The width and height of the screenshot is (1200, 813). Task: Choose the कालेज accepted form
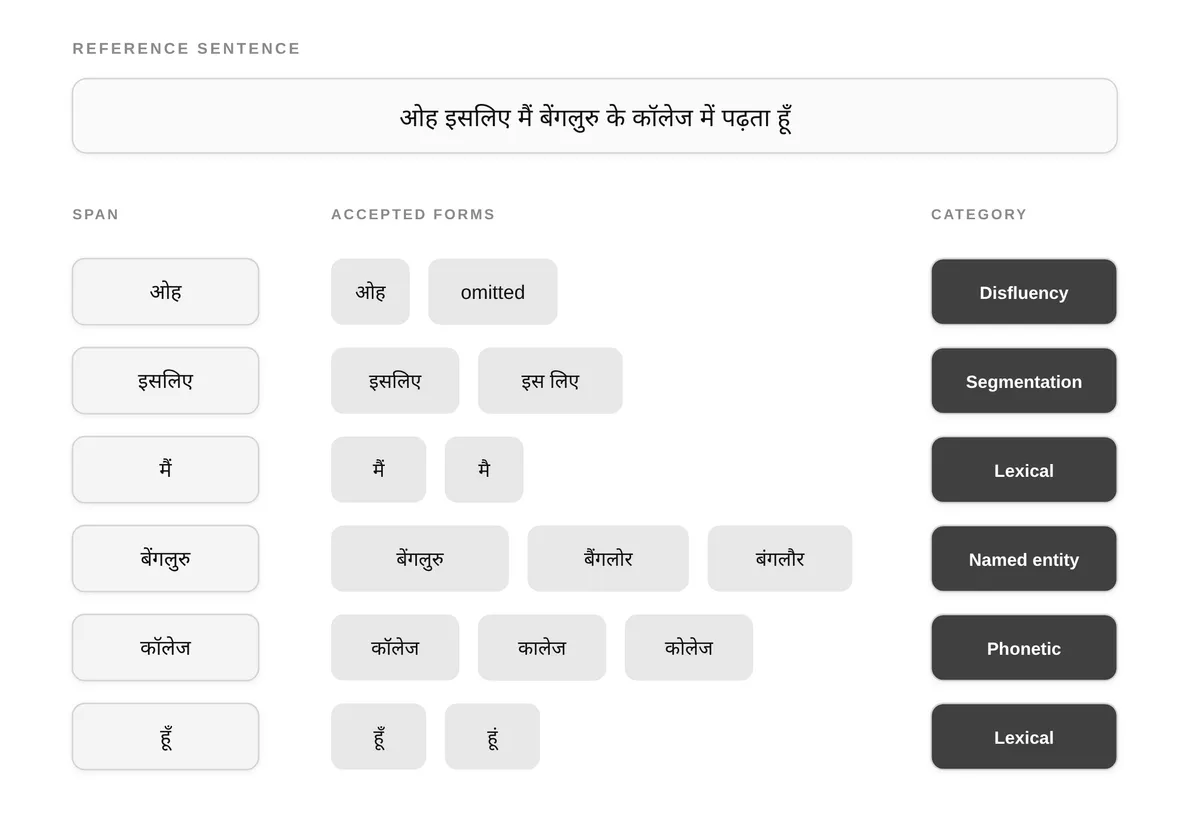click(542, 648)
